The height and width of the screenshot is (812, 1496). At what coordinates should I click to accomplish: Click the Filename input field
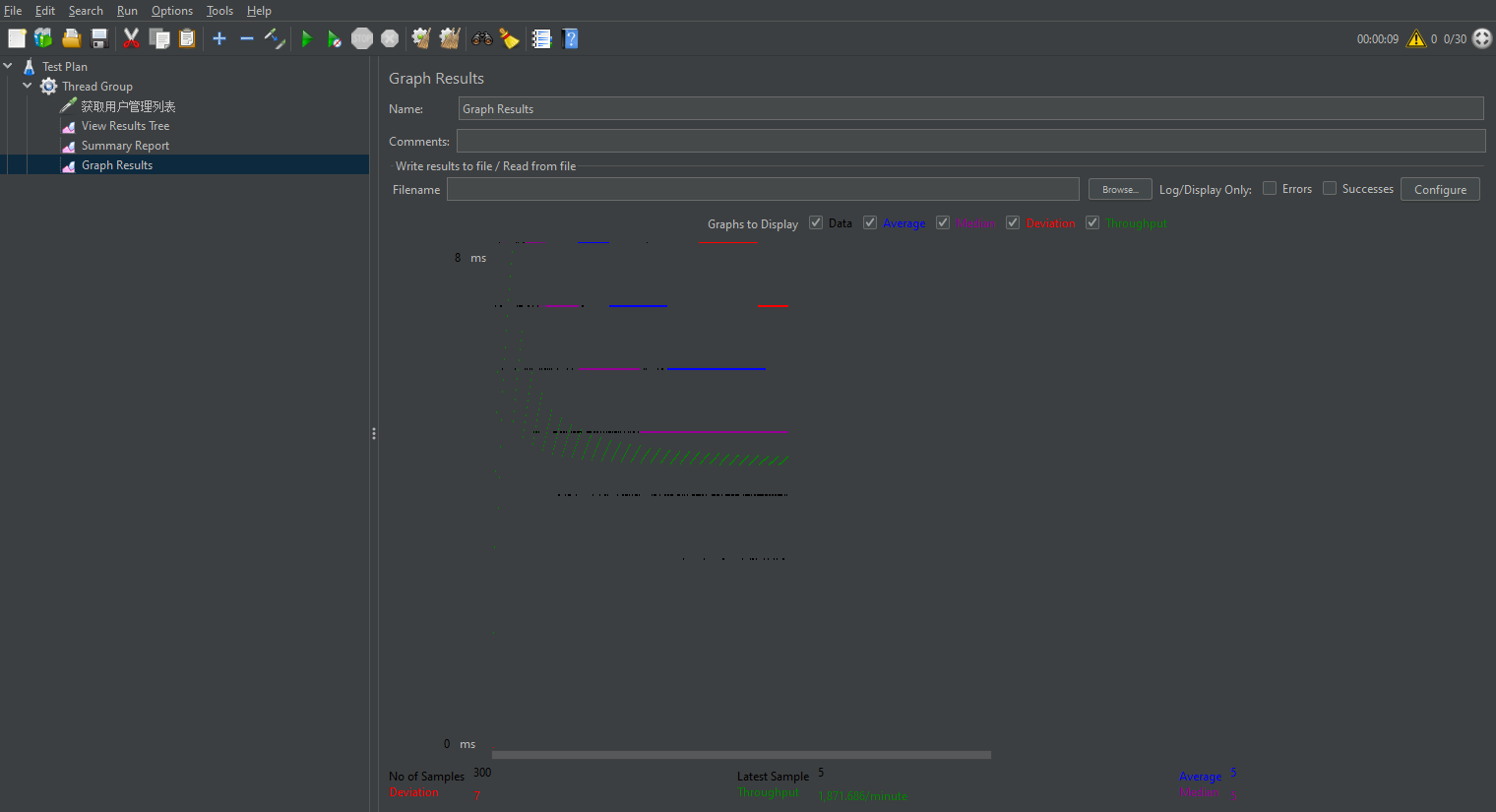click(x=763, y=189)
